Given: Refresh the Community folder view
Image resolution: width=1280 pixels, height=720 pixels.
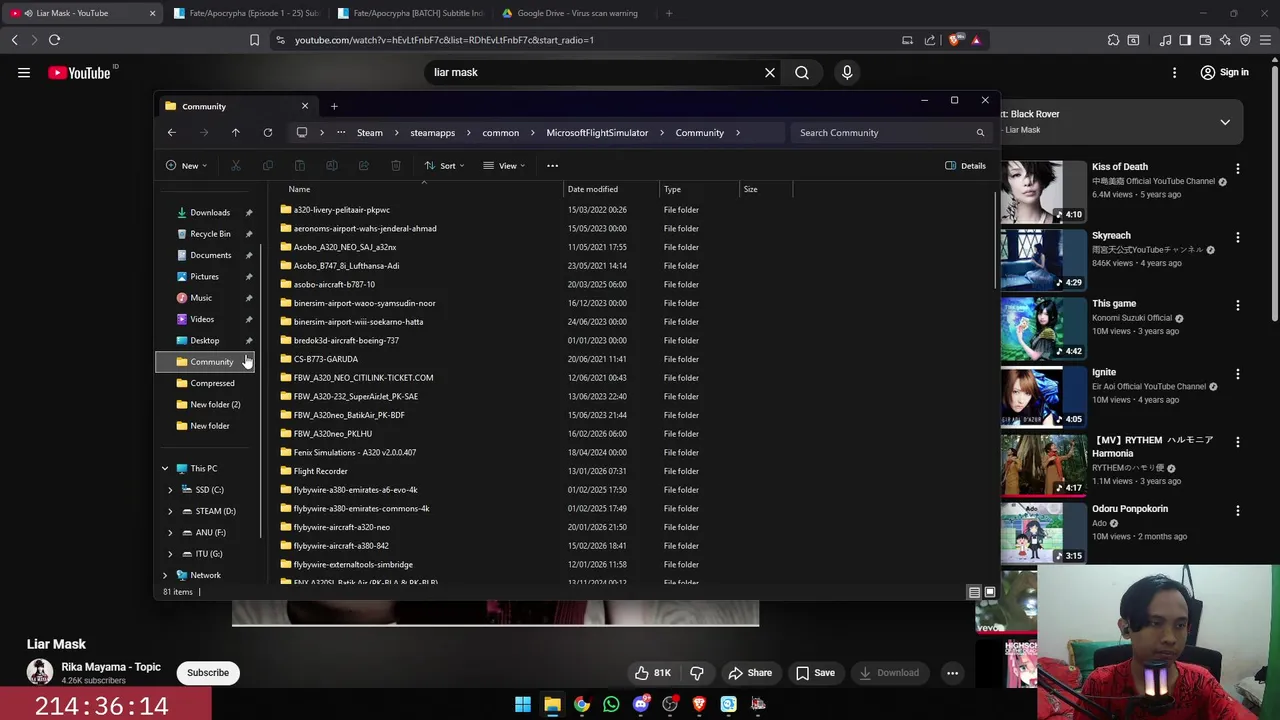Looking at the screenshot, I should pos(267,132).
